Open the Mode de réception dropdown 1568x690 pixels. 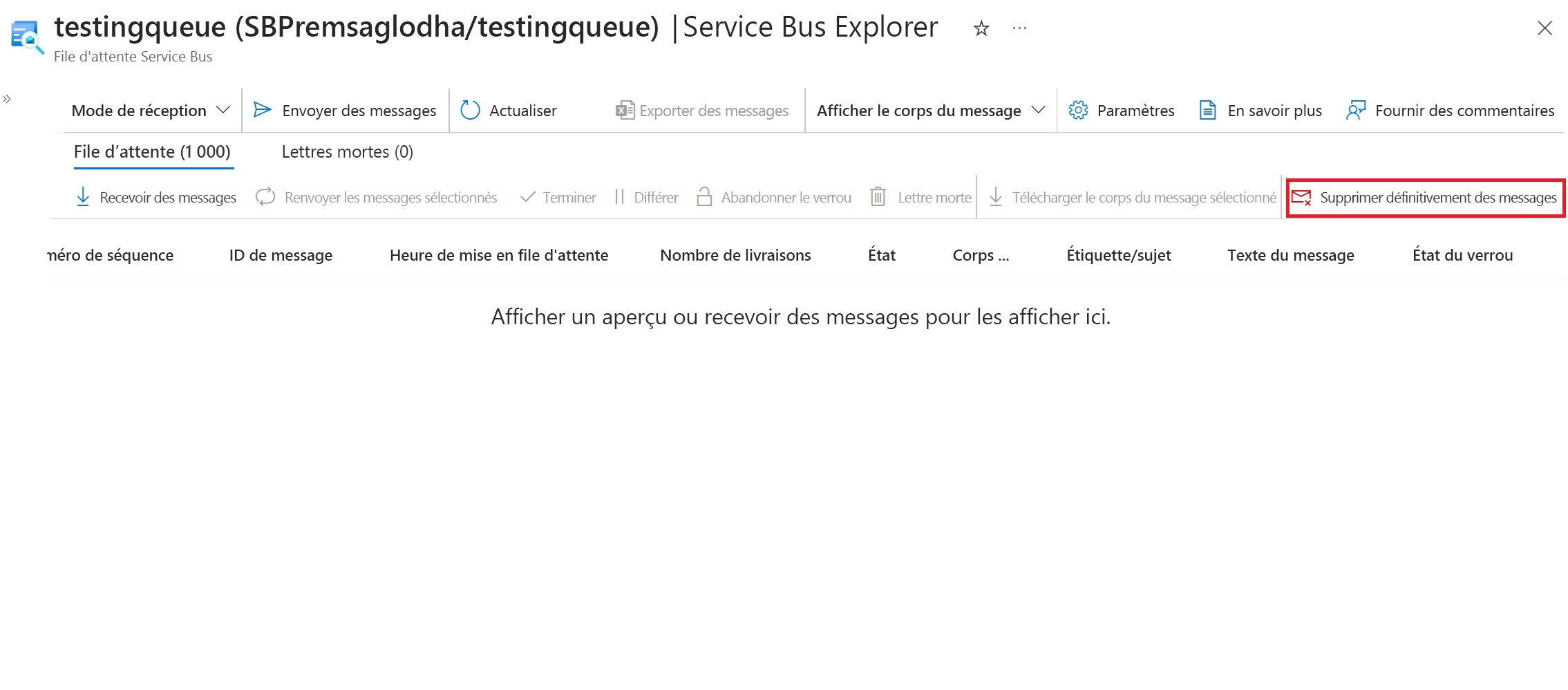pos(151,111)
